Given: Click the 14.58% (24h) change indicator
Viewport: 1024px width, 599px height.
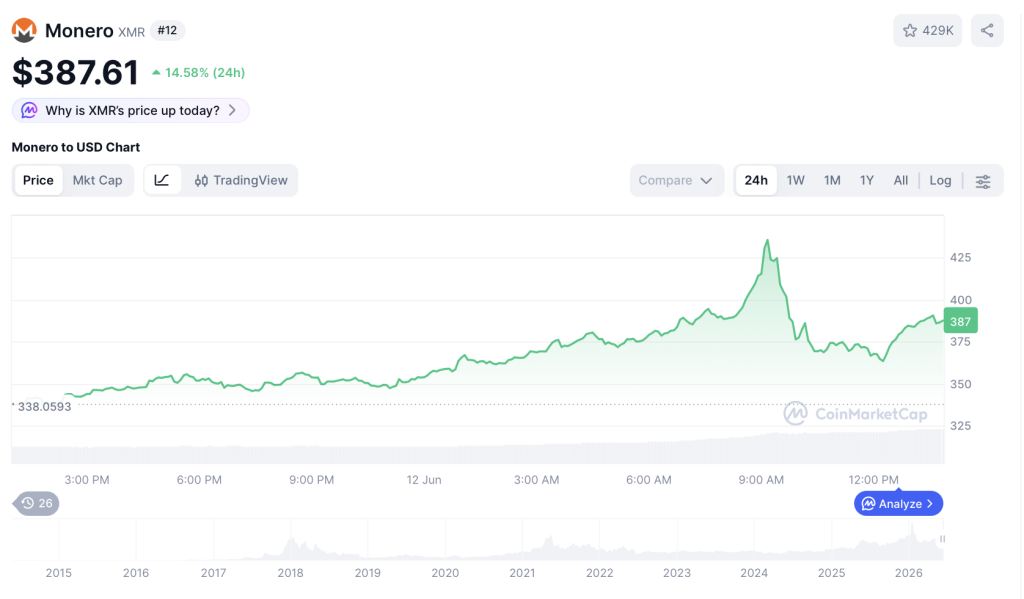Looking at the screenshot, I should (199, 73).
